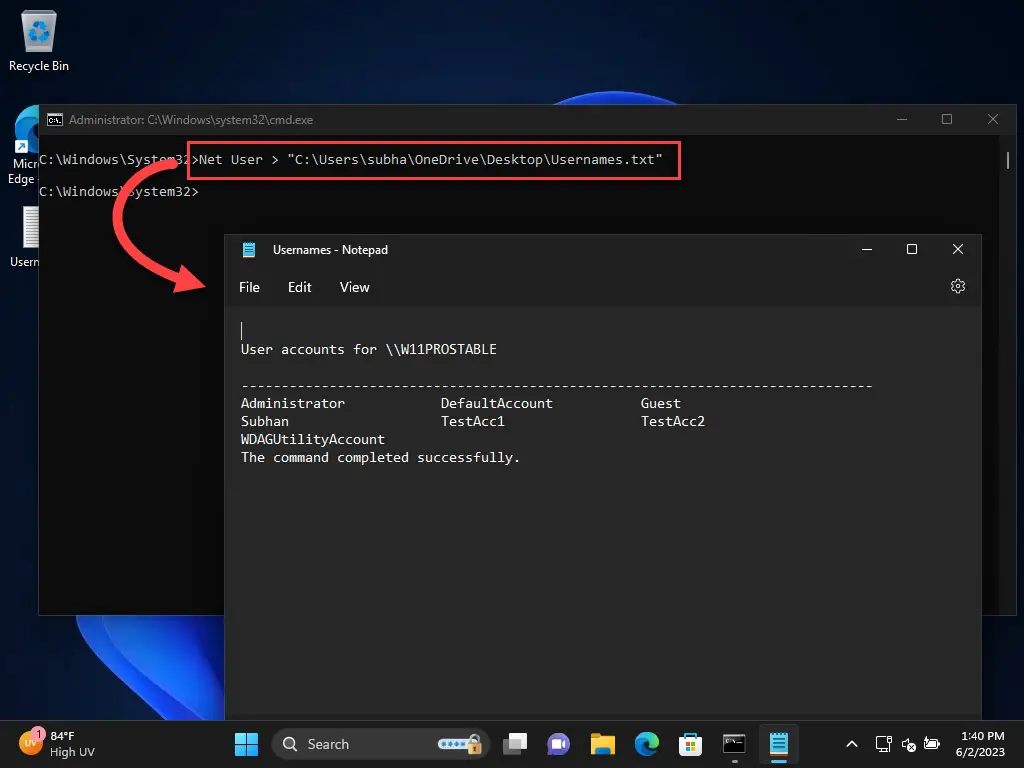
Task: Click the cmd.exe icon in Command Prompt title bar
Action: tap(55, 120)
